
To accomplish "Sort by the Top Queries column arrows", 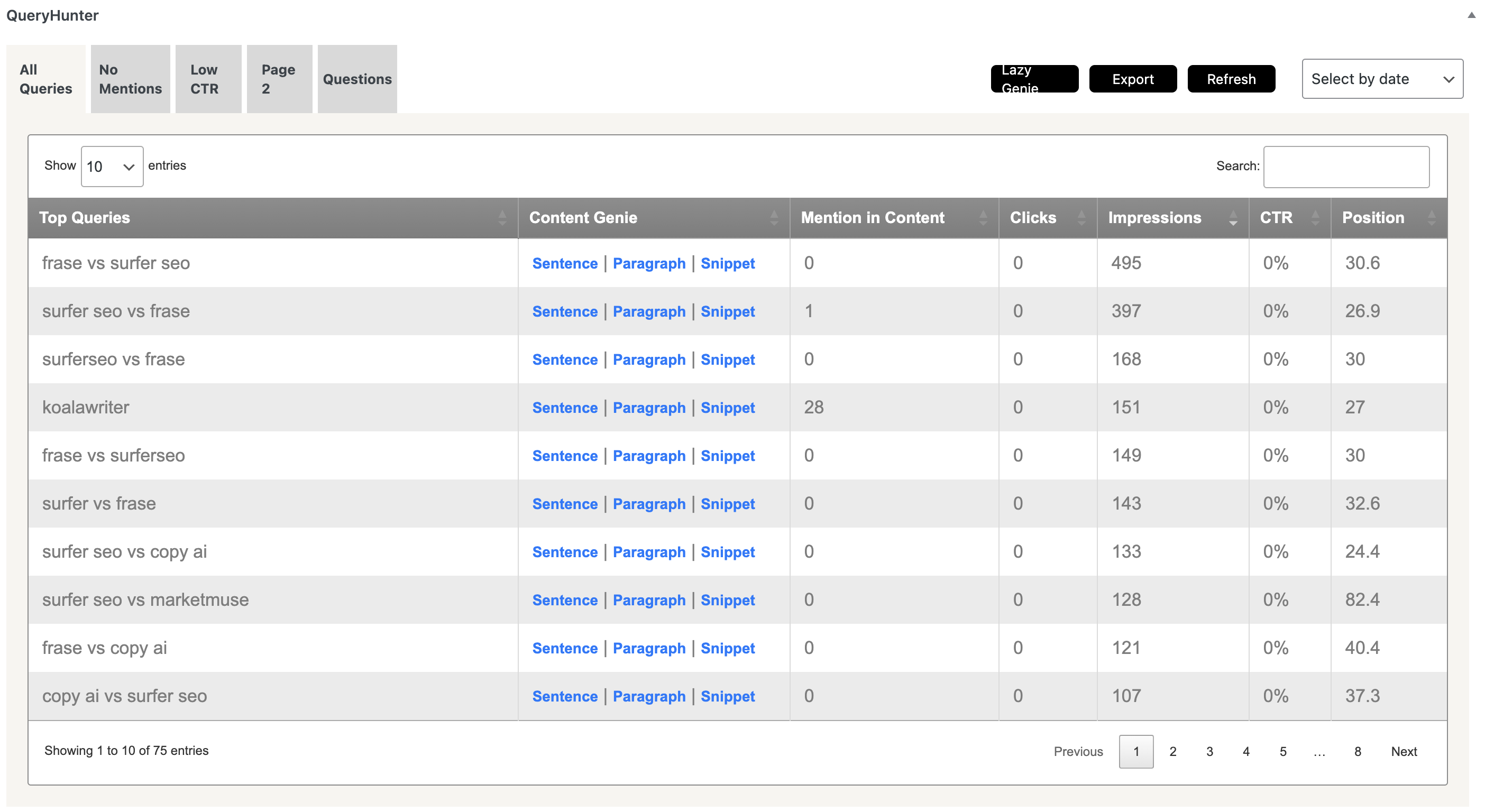I will click(x=502, y=218).
